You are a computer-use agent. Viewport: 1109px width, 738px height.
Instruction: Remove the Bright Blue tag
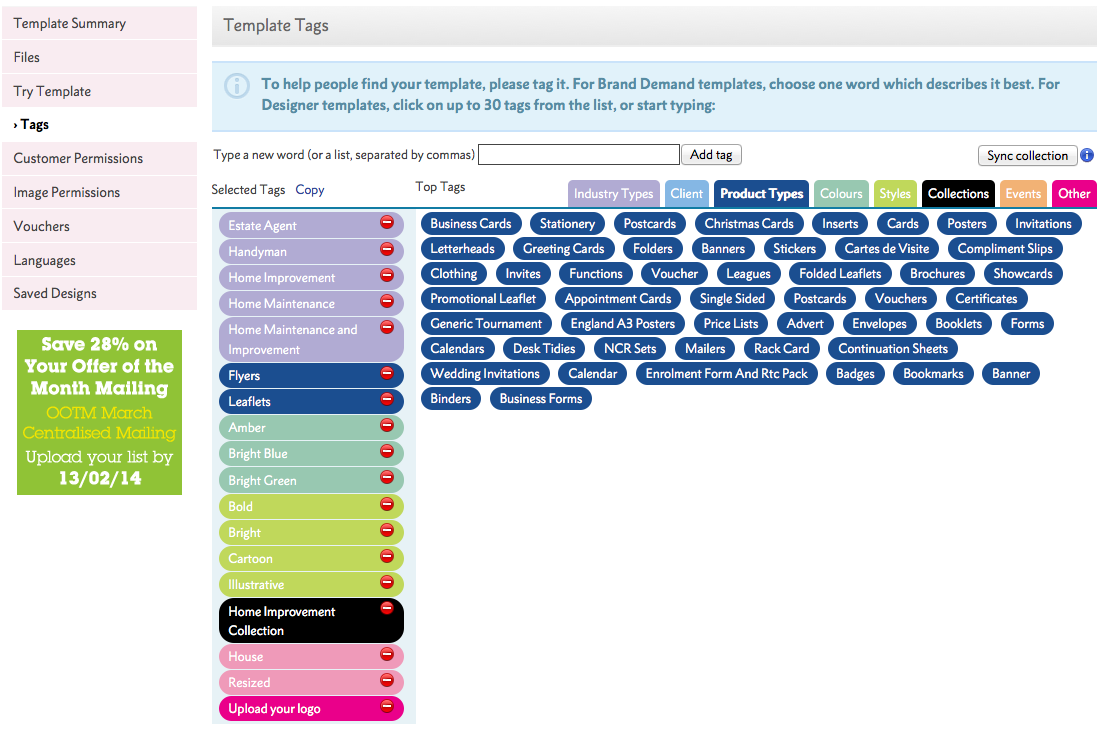click(x=387, y=451)
